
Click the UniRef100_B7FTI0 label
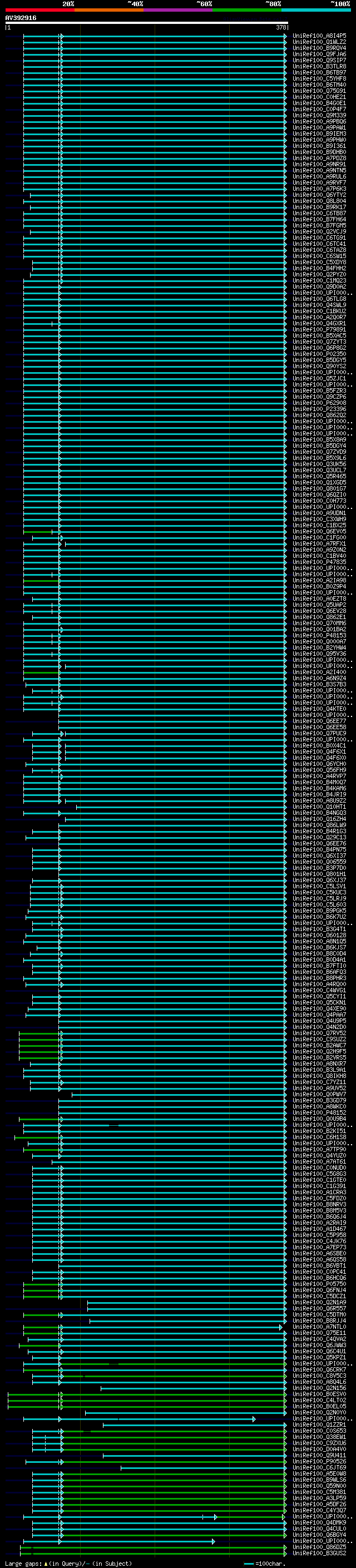click(x=319, y=966)
